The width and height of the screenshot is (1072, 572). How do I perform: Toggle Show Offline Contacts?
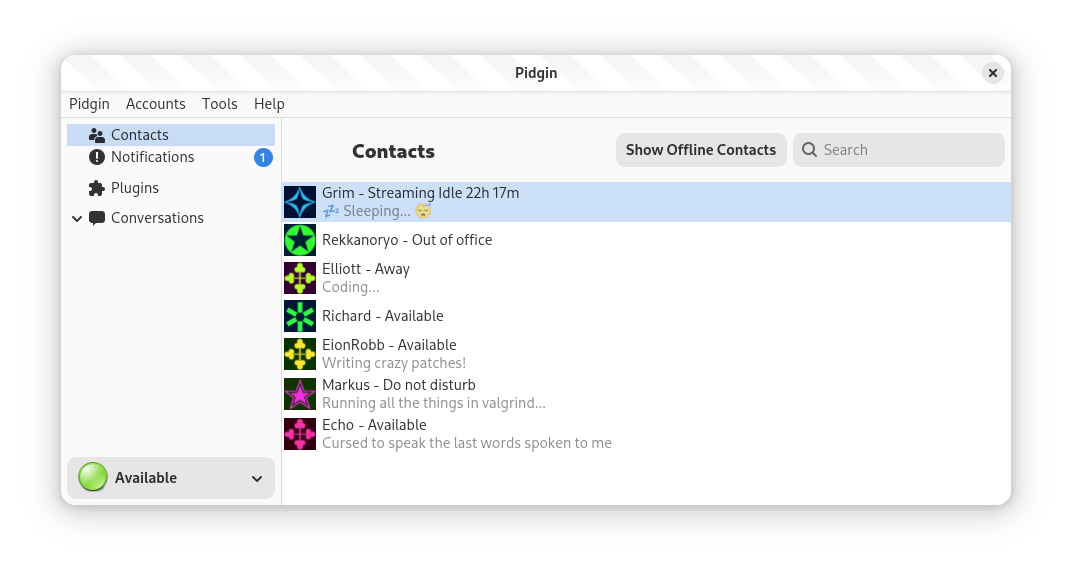coord(700,150)
